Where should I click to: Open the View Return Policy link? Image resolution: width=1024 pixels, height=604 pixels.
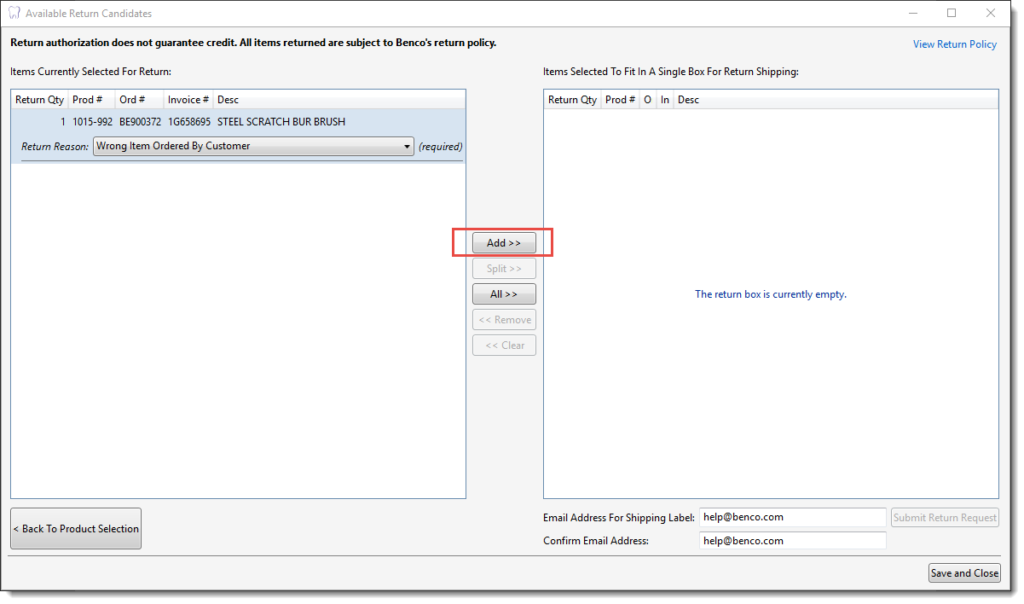954,44
